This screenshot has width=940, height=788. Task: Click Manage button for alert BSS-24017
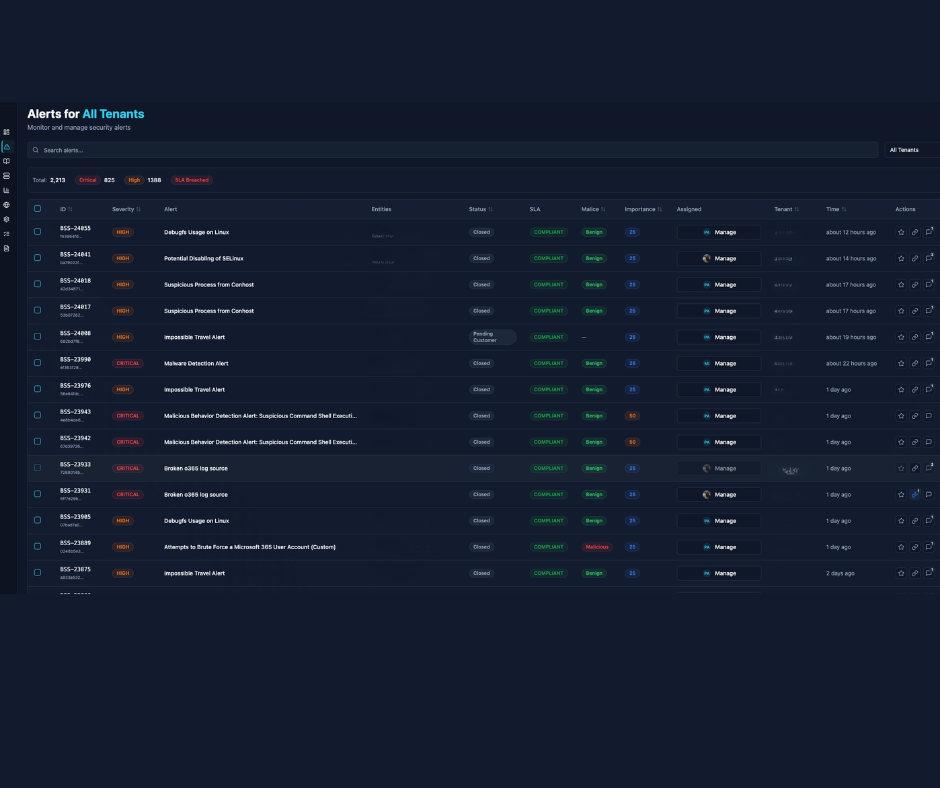coord(719,311)
